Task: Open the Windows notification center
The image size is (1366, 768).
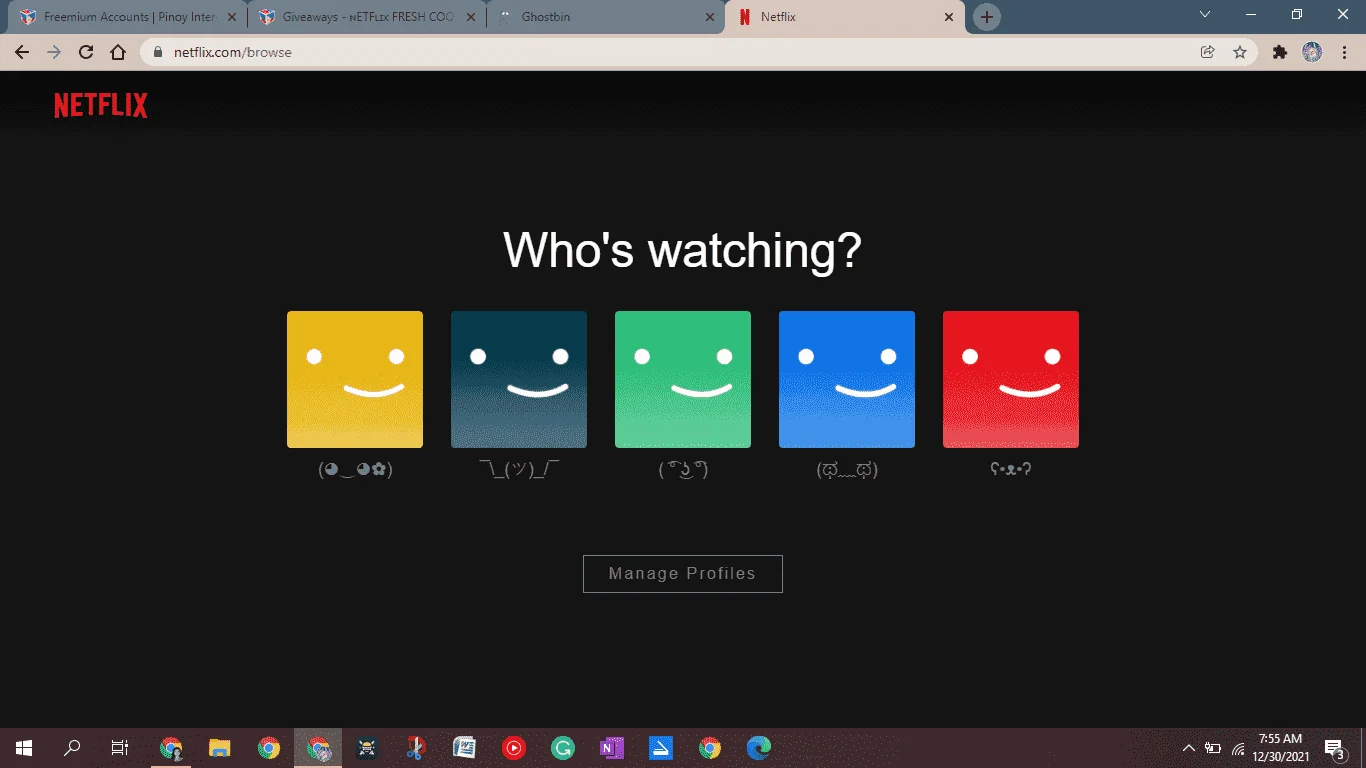Action: 1334,748
